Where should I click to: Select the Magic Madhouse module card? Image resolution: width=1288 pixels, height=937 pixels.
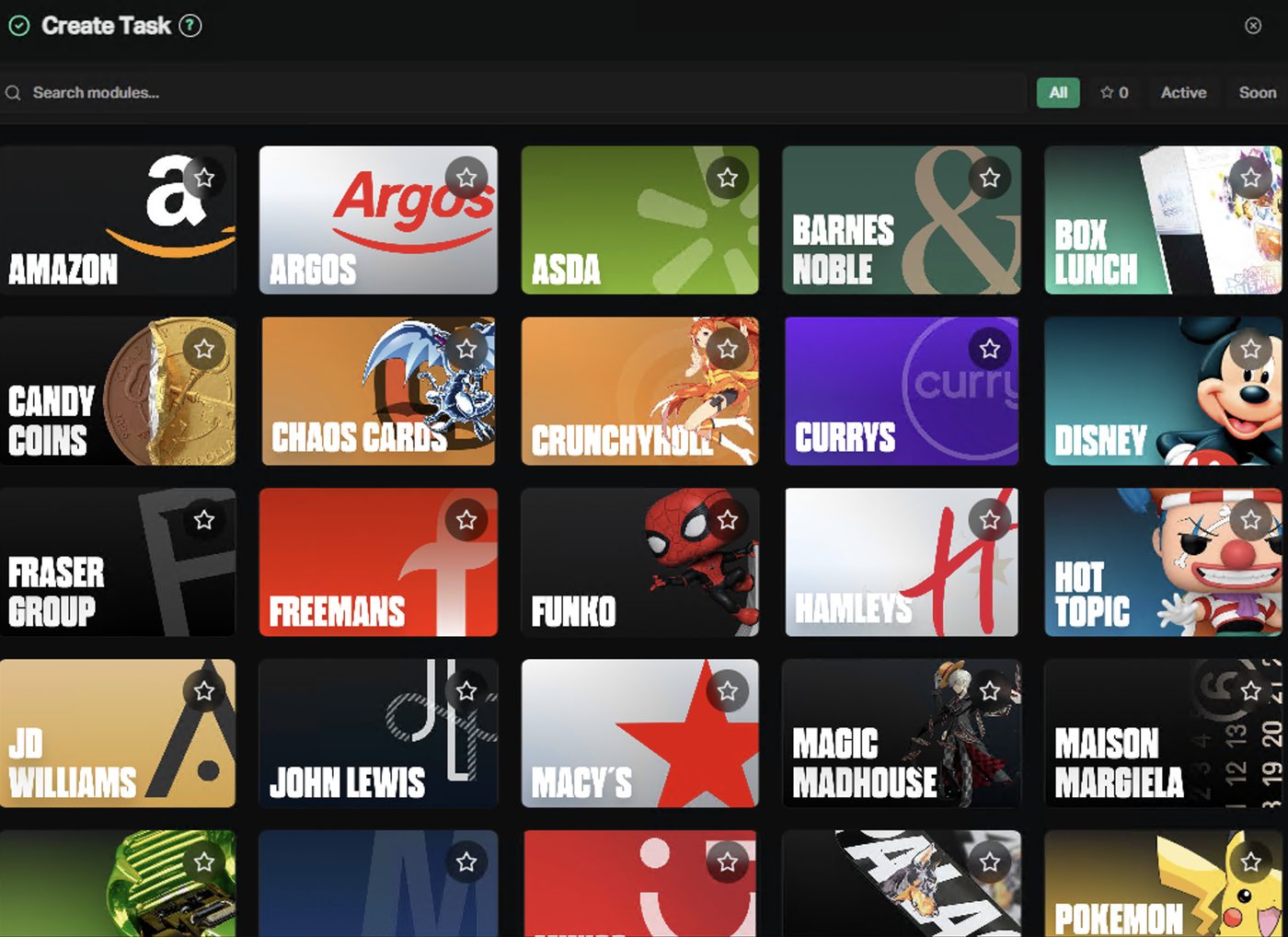pos(902,734)
